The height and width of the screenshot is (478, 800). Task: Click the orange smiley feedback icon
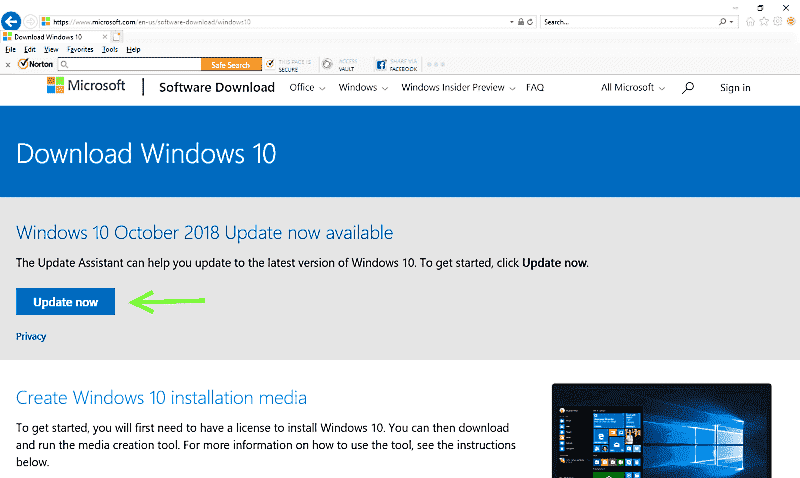(x=791, y=21)
